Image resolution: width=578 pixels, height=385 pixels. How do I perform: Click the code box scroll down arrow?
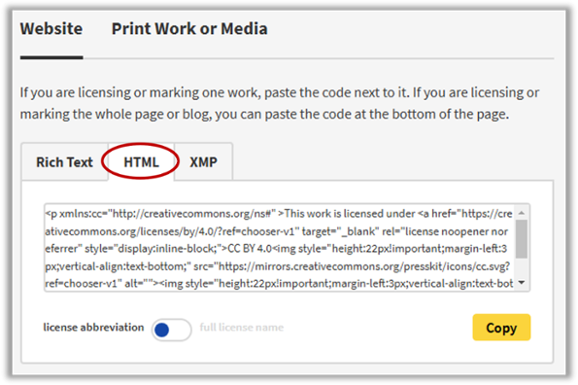pos(521,282)
